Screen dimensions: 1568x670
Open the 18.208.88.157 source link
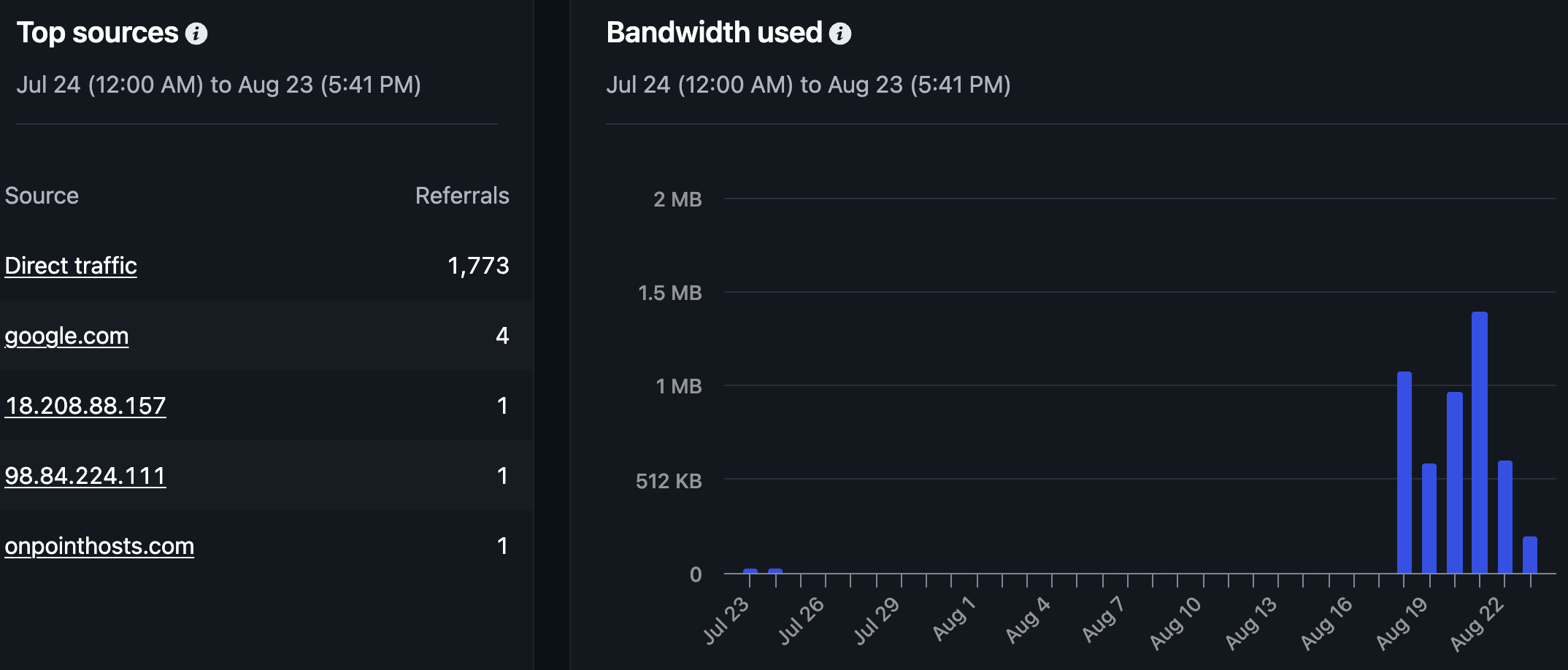[x=85, y=406]
